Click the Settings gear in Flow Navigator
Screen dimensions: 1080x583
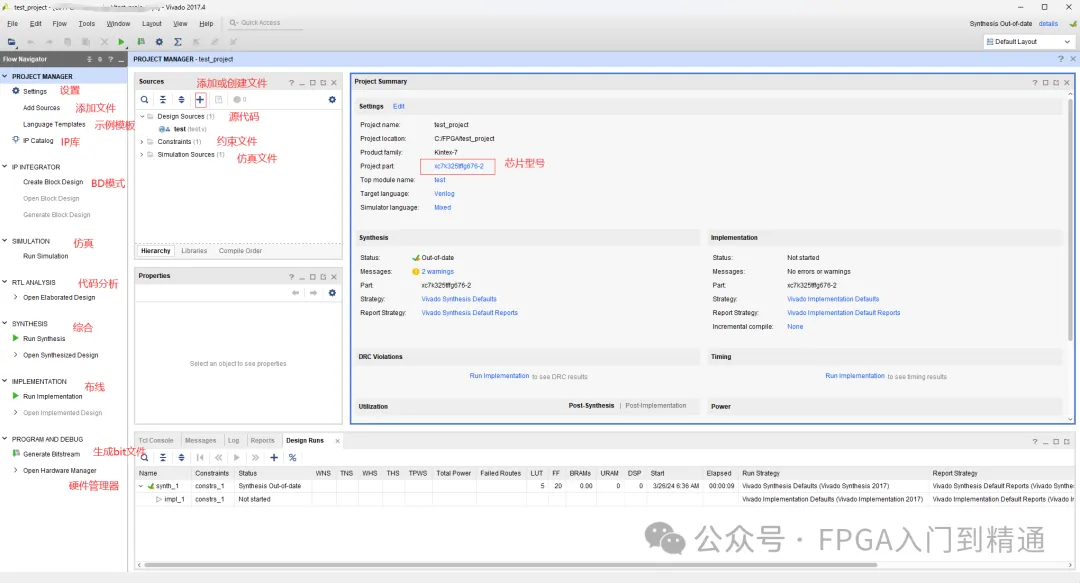pyautogui.click(x=16, y=91)
